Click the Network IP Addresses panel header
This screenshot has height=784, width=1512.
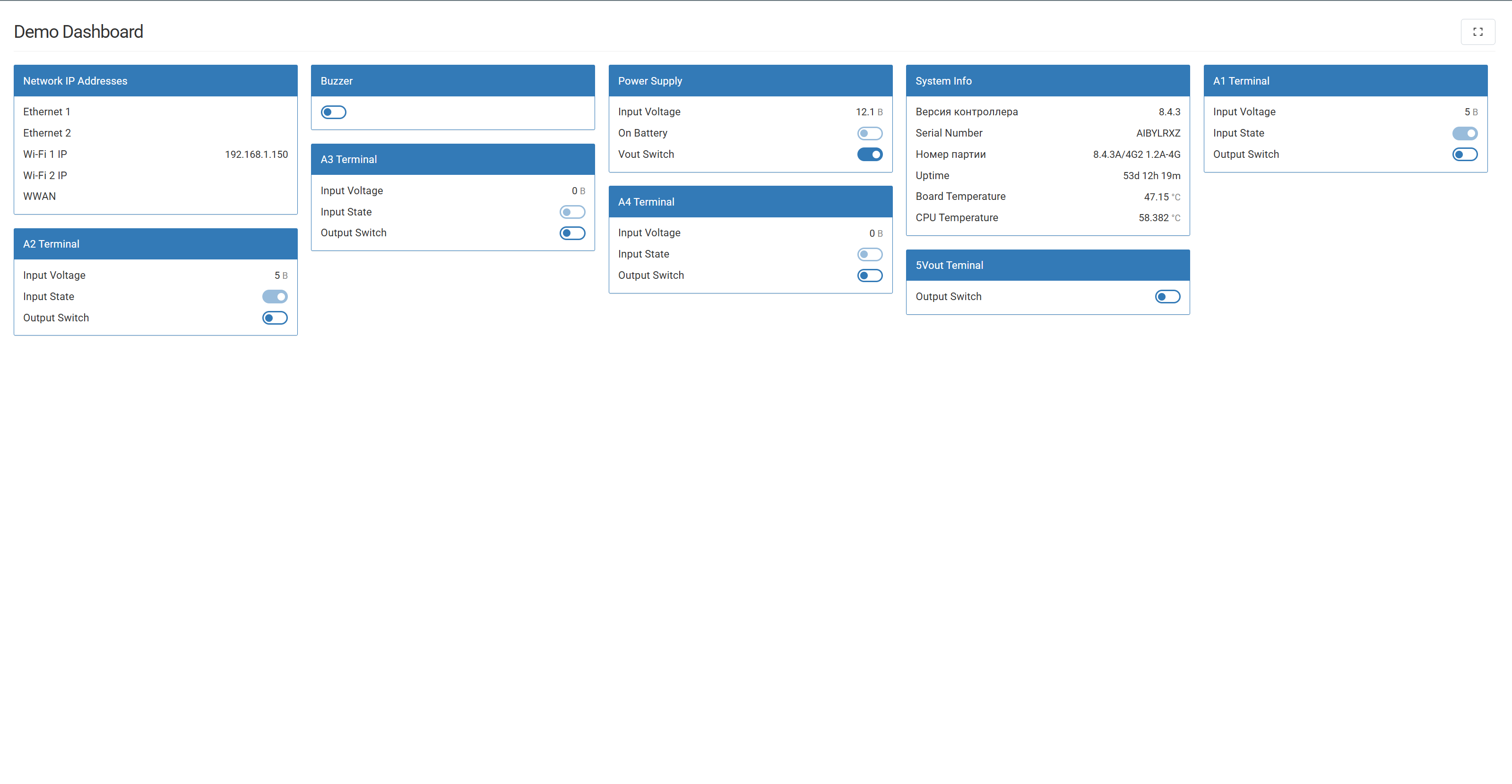click(156, 81)
